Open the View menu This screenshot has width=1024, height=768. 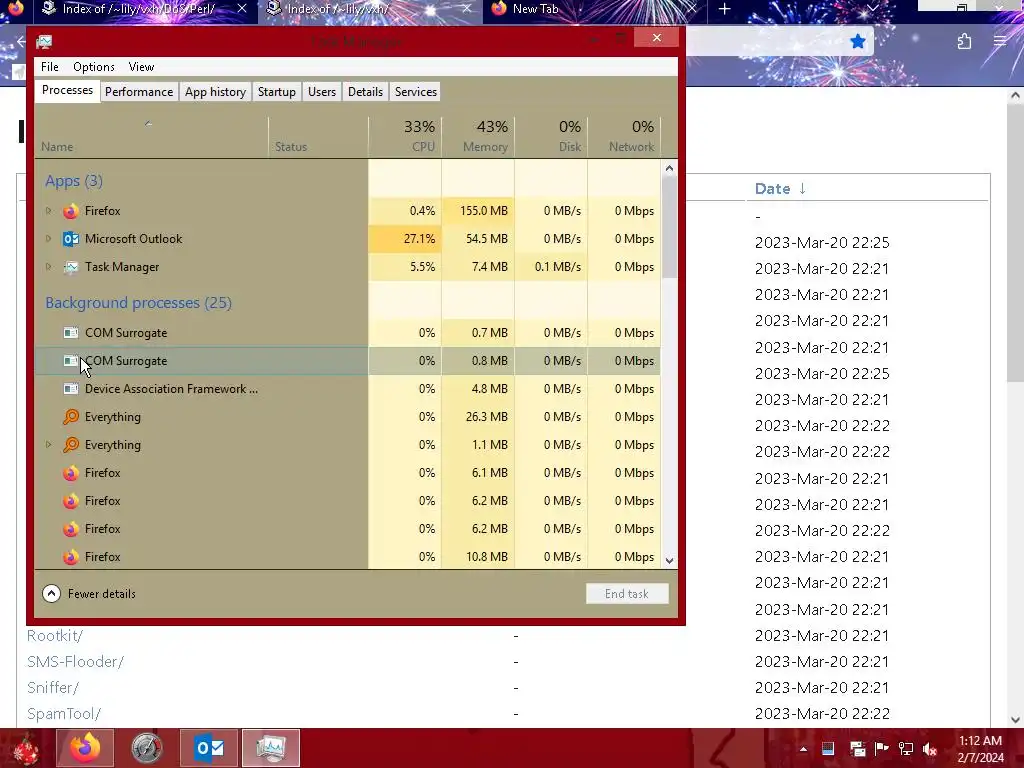point(141,67)
